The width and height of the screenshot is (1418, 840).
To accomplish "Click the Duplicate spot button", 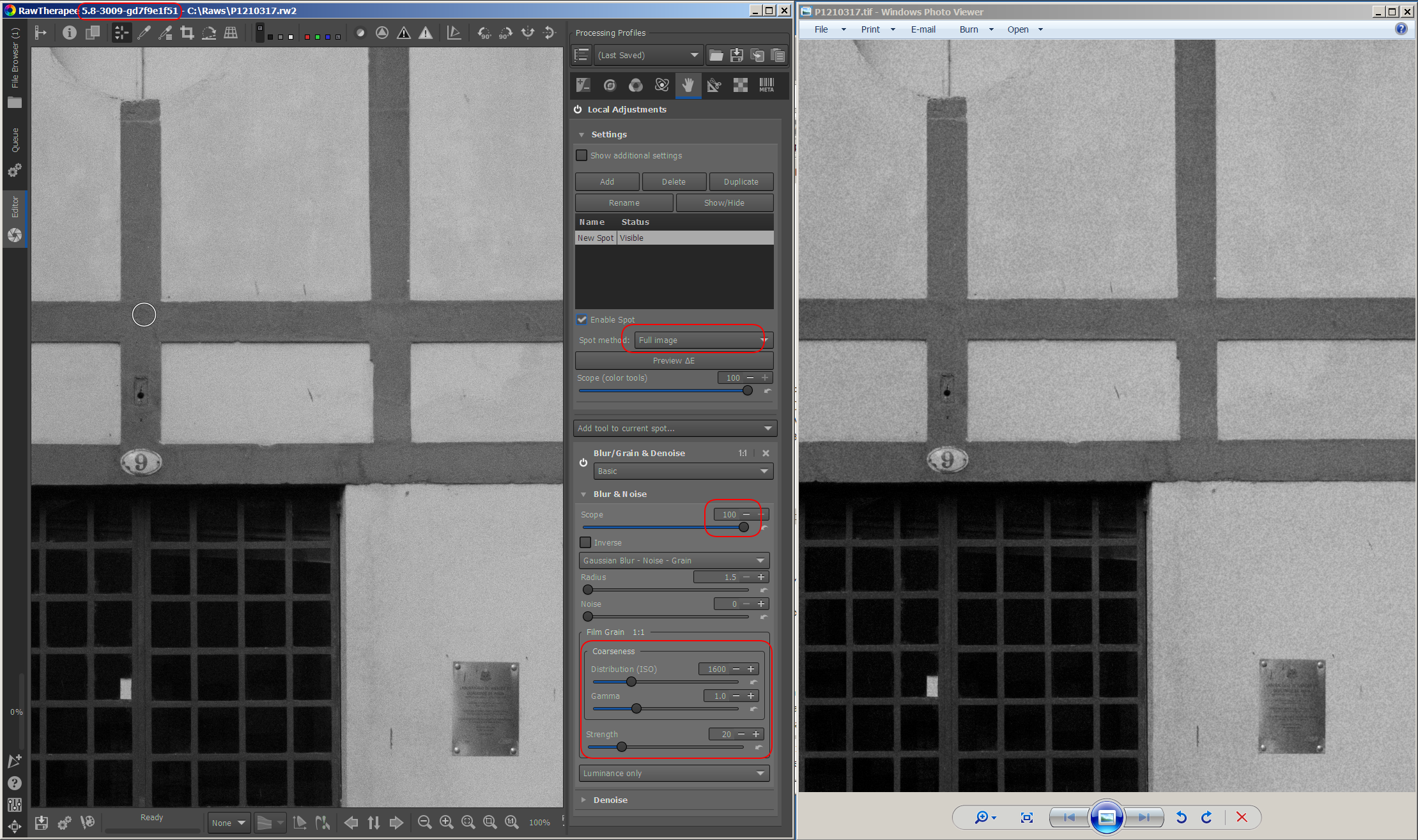I will 741,181.
